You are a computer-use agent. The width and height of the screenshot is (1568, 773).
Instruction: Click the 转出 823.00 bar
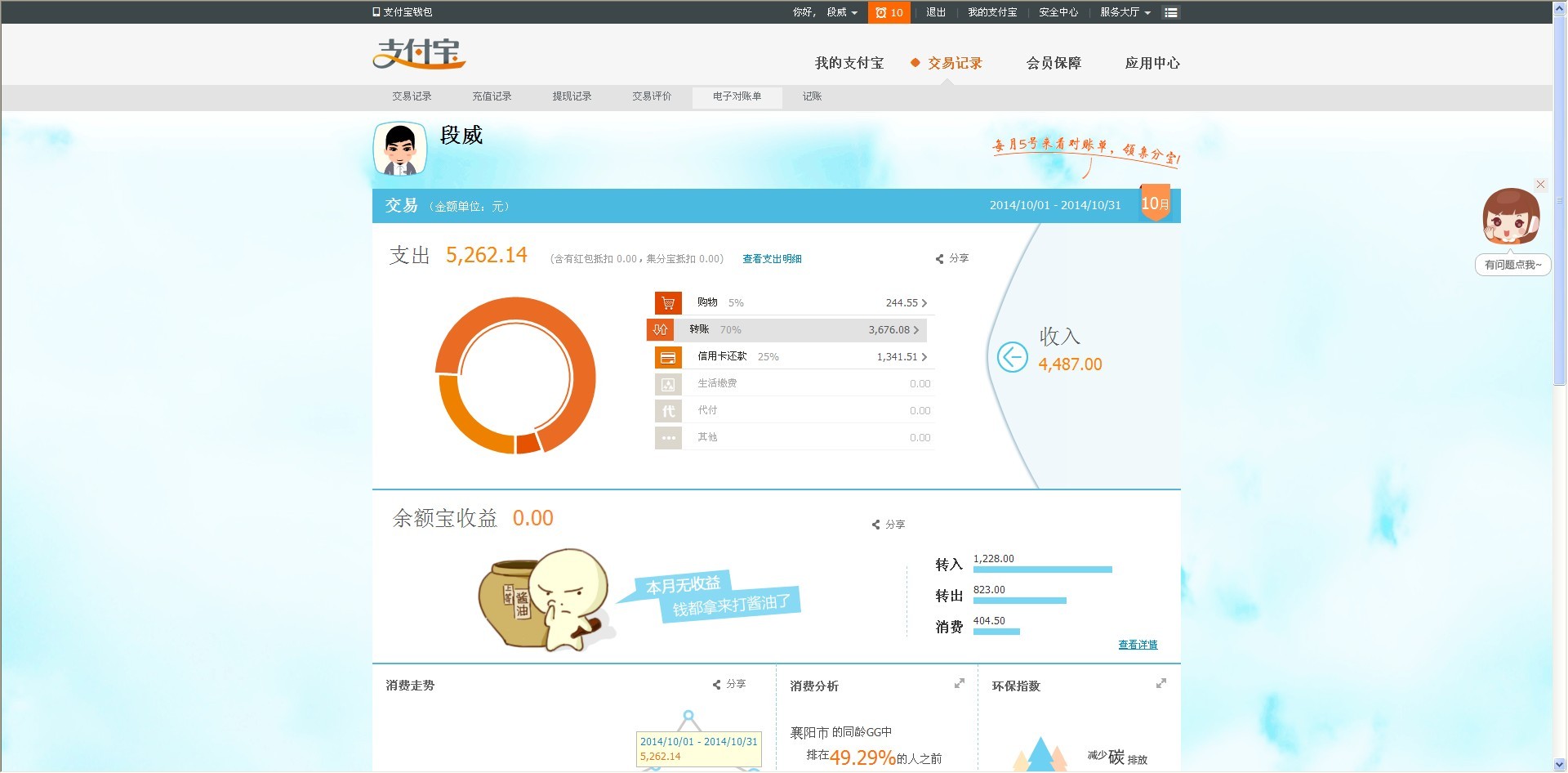click(x=1020, y=601)
